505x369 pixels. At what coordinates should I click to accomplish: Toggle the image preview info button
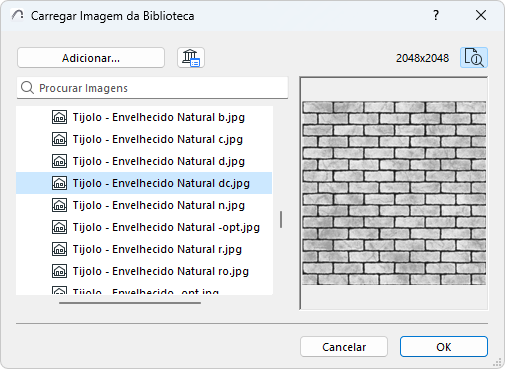click(x=474, y=58)
